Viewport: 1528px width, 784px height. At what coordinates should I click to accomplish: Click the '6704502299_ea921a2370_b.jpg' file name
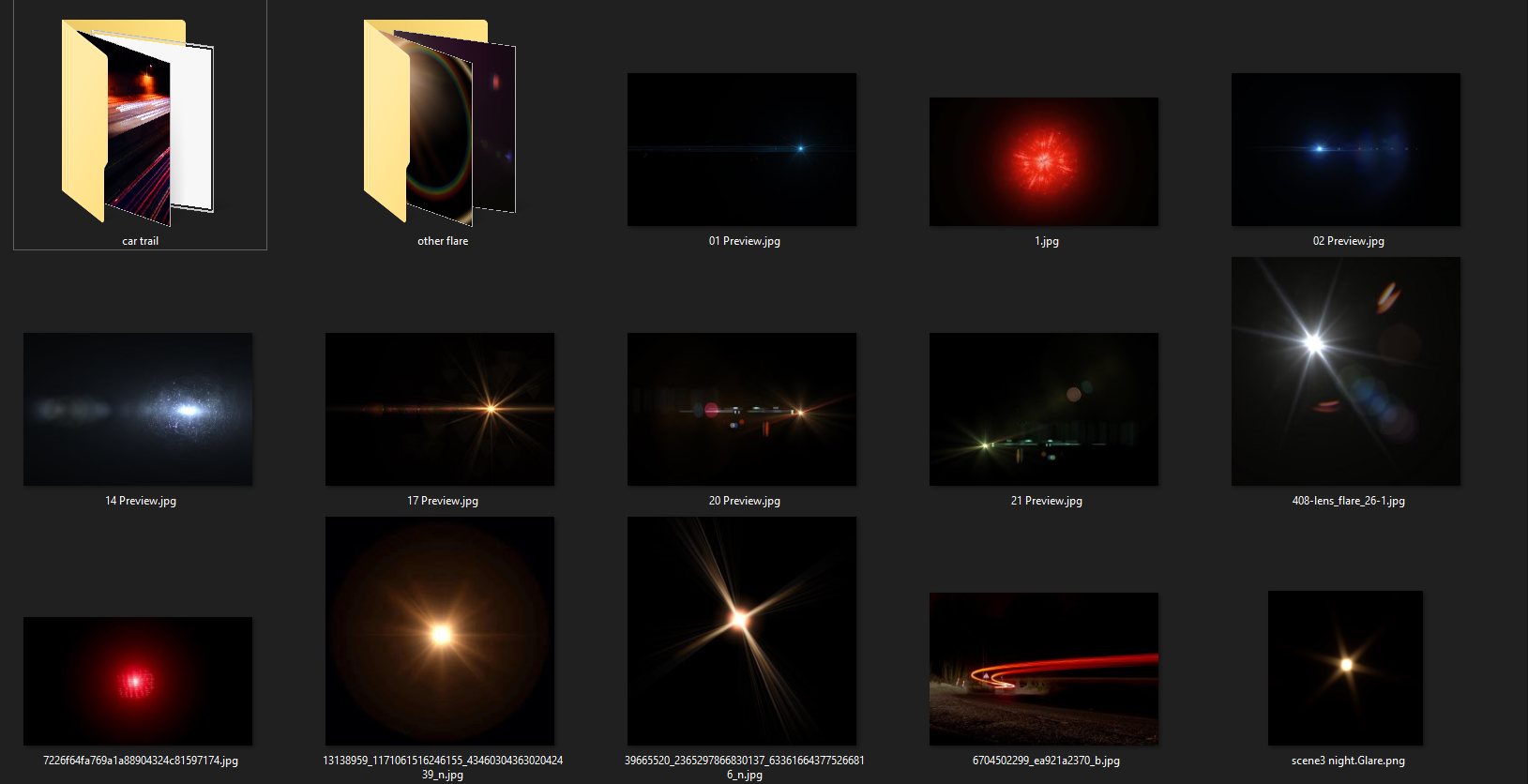[x=1047, y=761]
